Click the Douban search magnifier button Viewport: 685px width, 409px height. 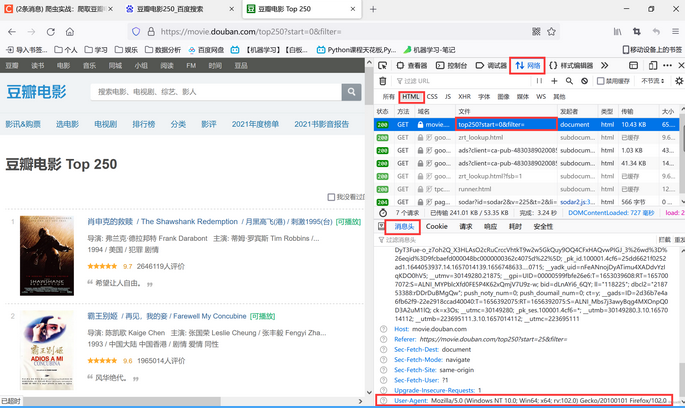(351, 92)
